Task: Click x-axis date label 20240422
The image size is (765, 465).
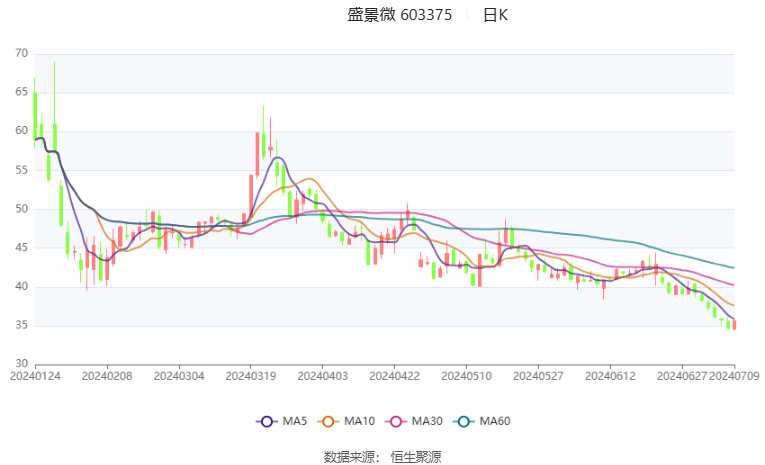Action: pyautogui.click(x=395, y=376)
